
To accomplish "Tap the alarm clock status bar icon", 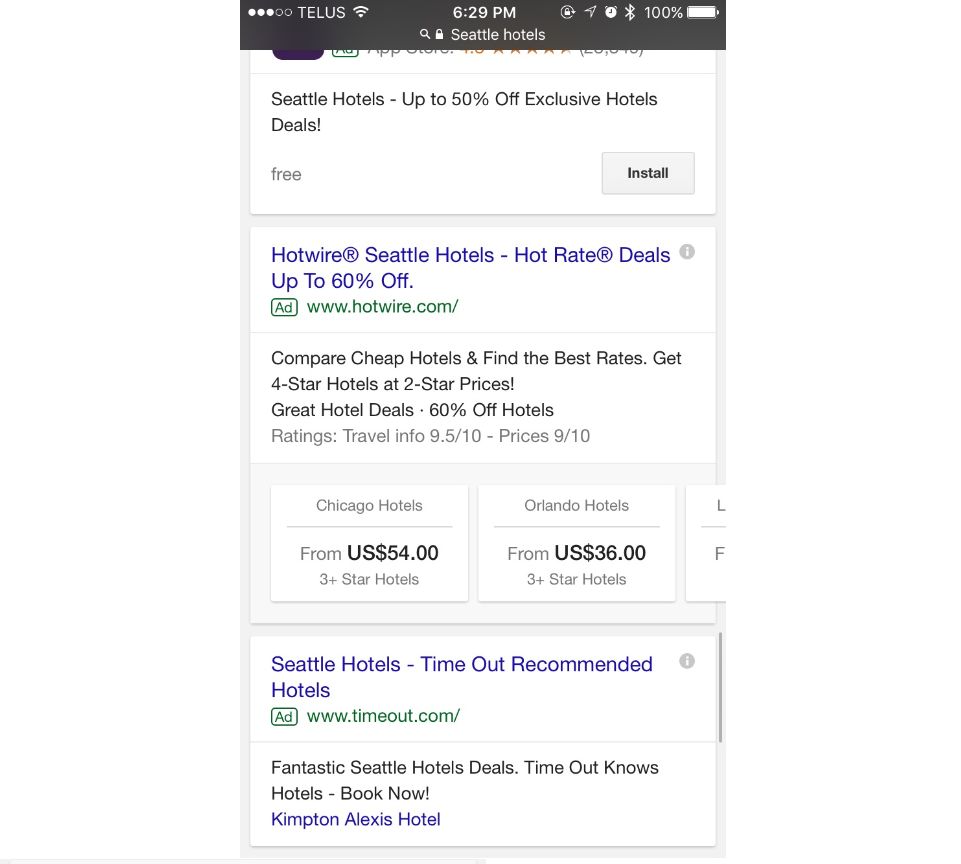I will click(x=612, y=13).
